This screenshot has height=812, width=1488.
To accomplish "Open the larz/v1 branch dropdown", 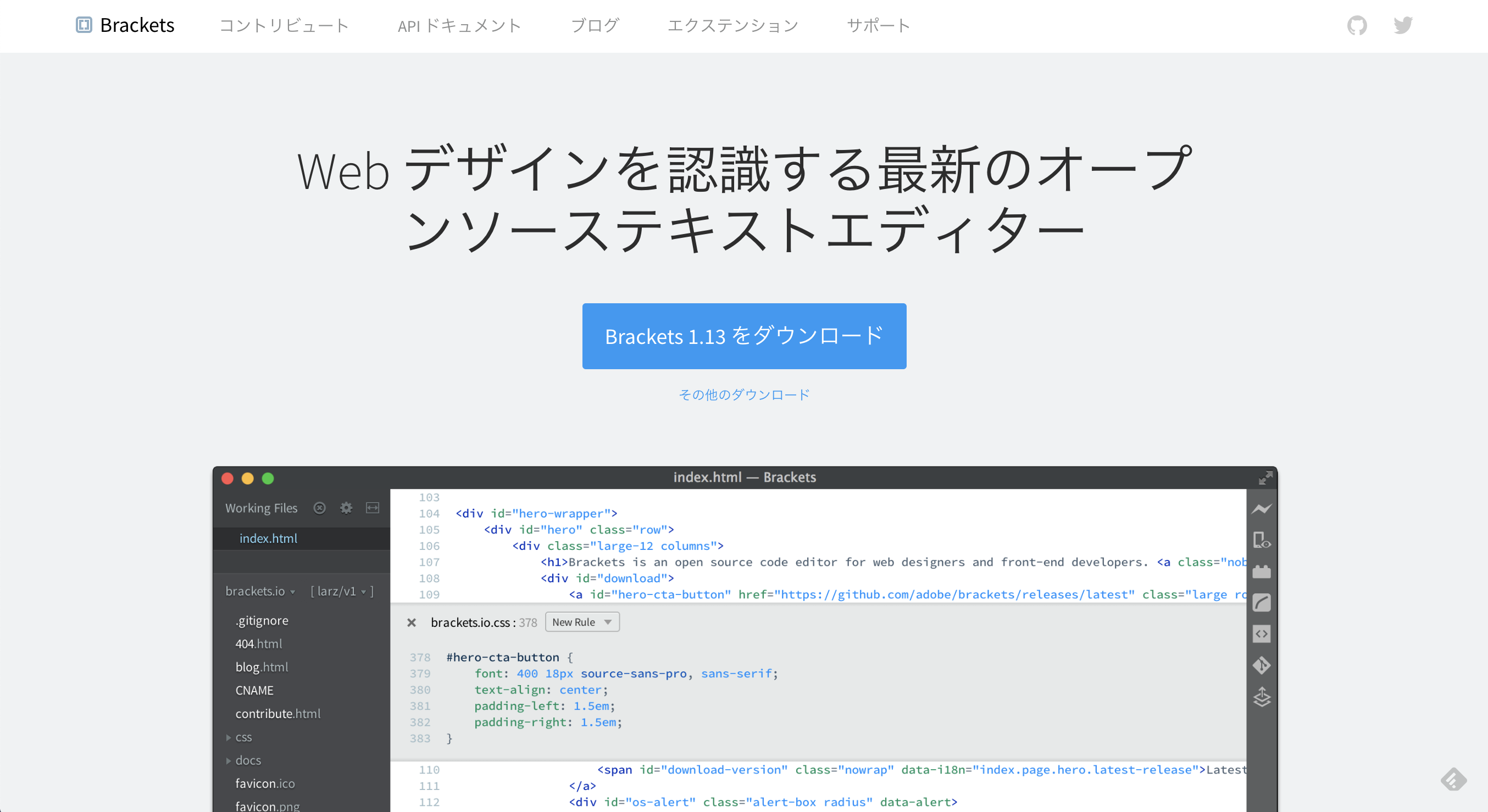I will (342, 591).
